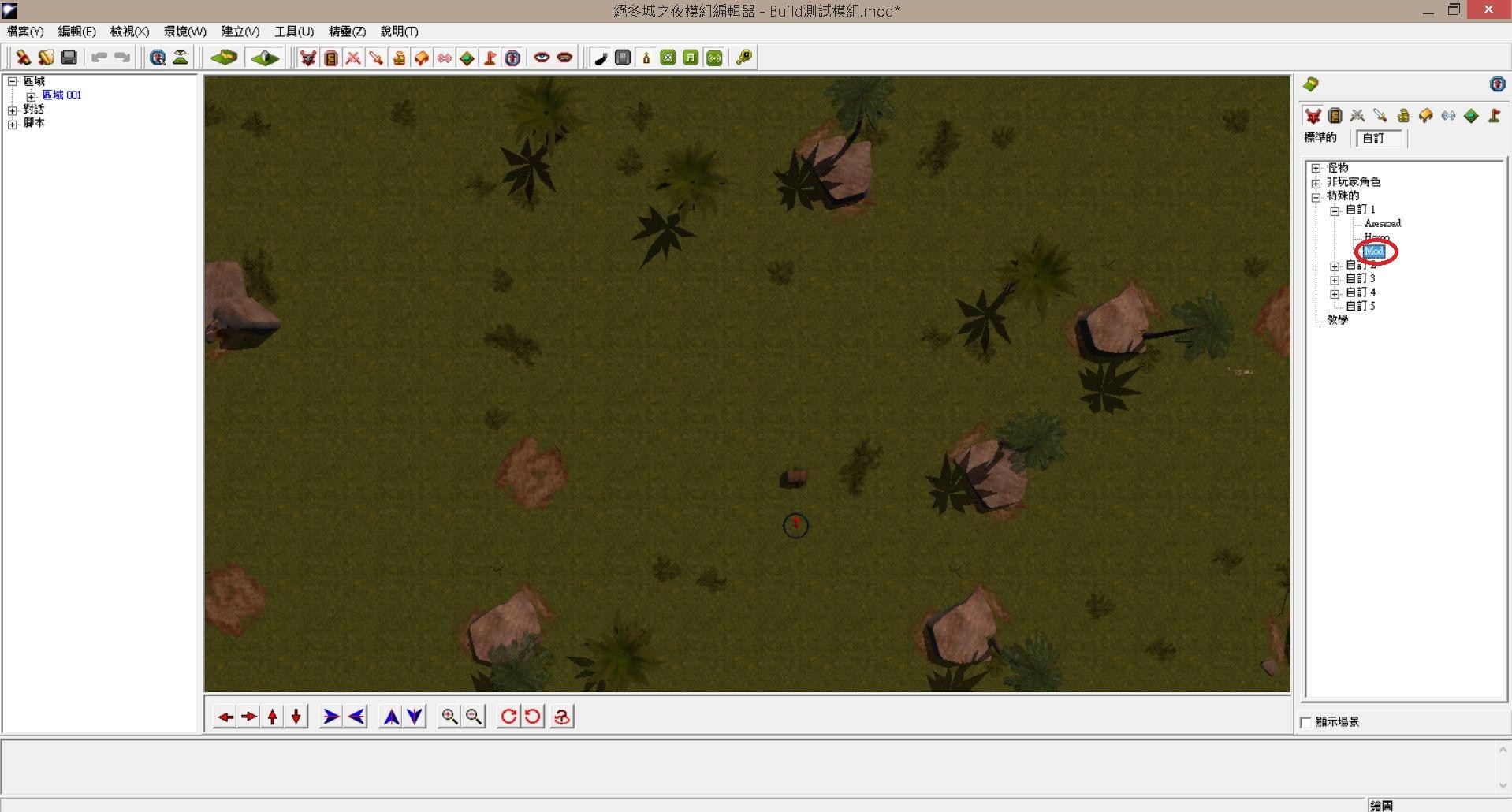Select the Aresmed creature blueprint
This screenshot has width=1512, height=812.
coord(1382,224)
